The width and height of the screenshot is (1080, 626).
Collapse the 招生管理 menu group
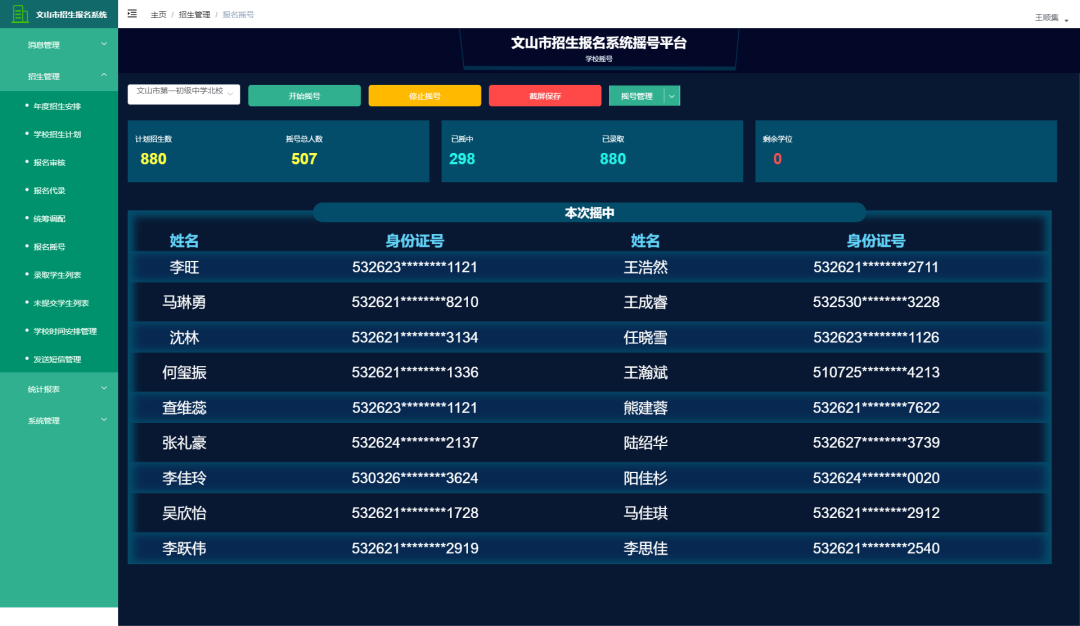tap(58, 75)
